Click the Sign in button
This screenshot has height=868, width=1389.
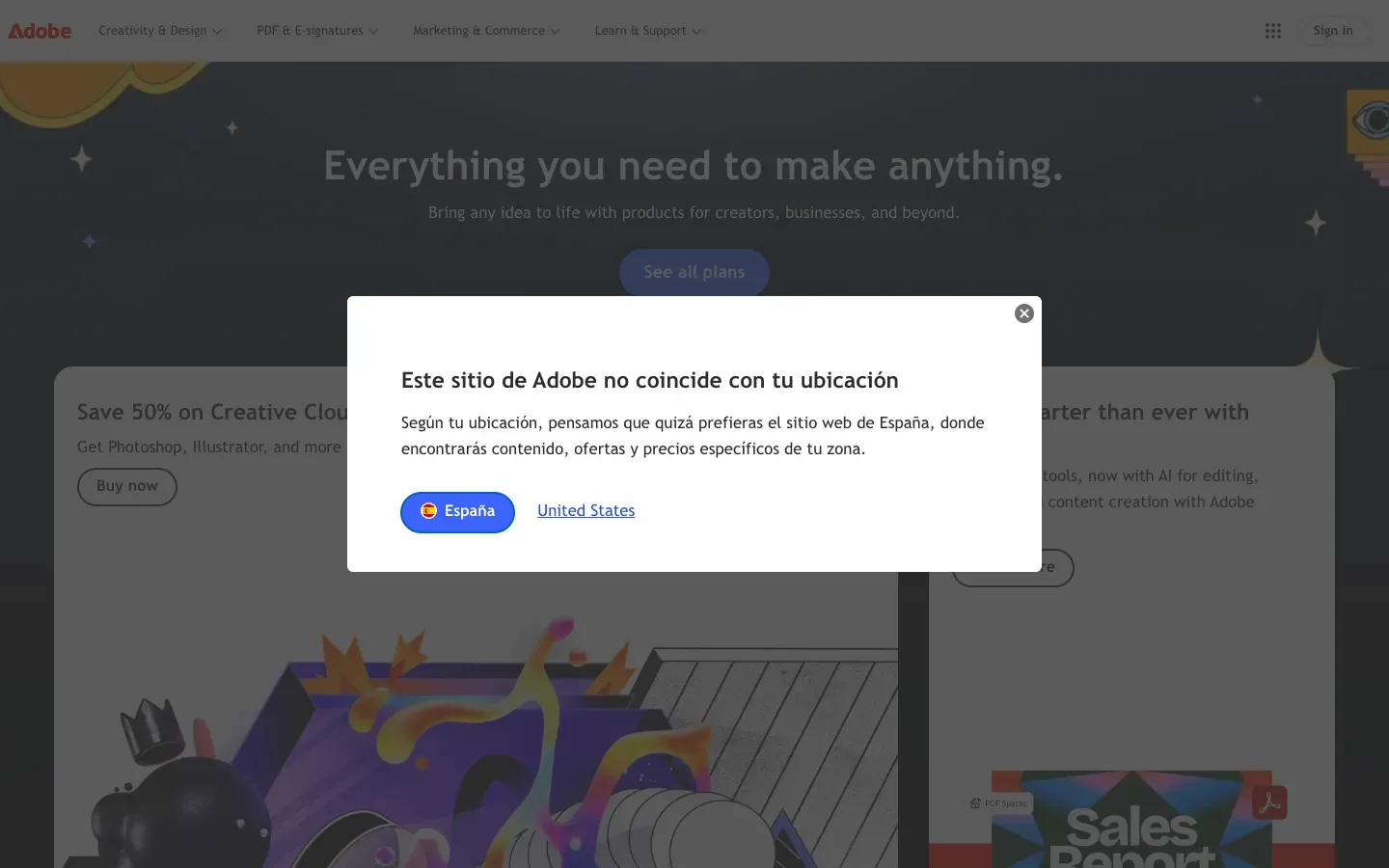[x=1333, y=30]
